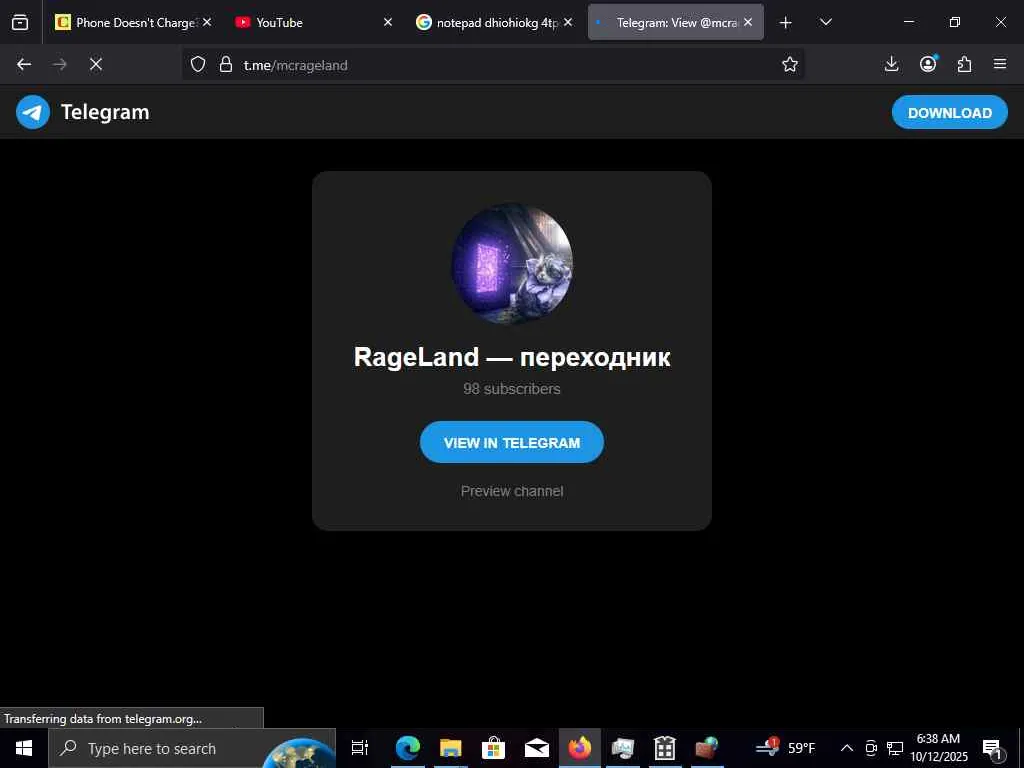The width and height of the screenshot is (1024, 768).
Task: Close the Phone Doesn't Charge tab
Action: coord(207,22)
